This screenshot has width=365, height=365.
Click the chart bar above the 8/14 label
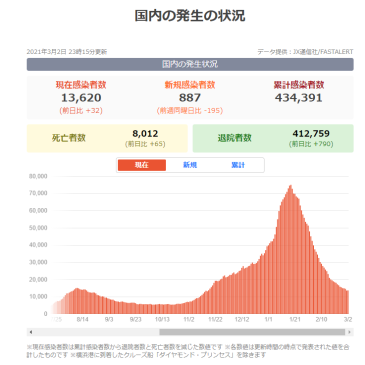click(x=82, y=302)
